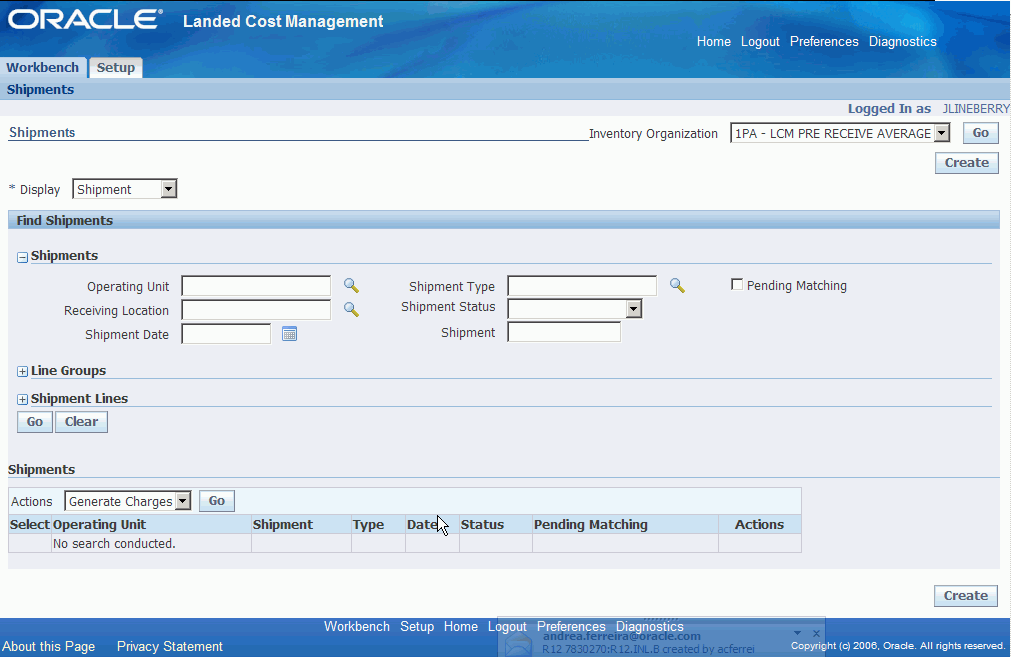This screenshot has width=1011, height=657.
Task: Open Diagnostics in the header
Action: click(903, 41)
